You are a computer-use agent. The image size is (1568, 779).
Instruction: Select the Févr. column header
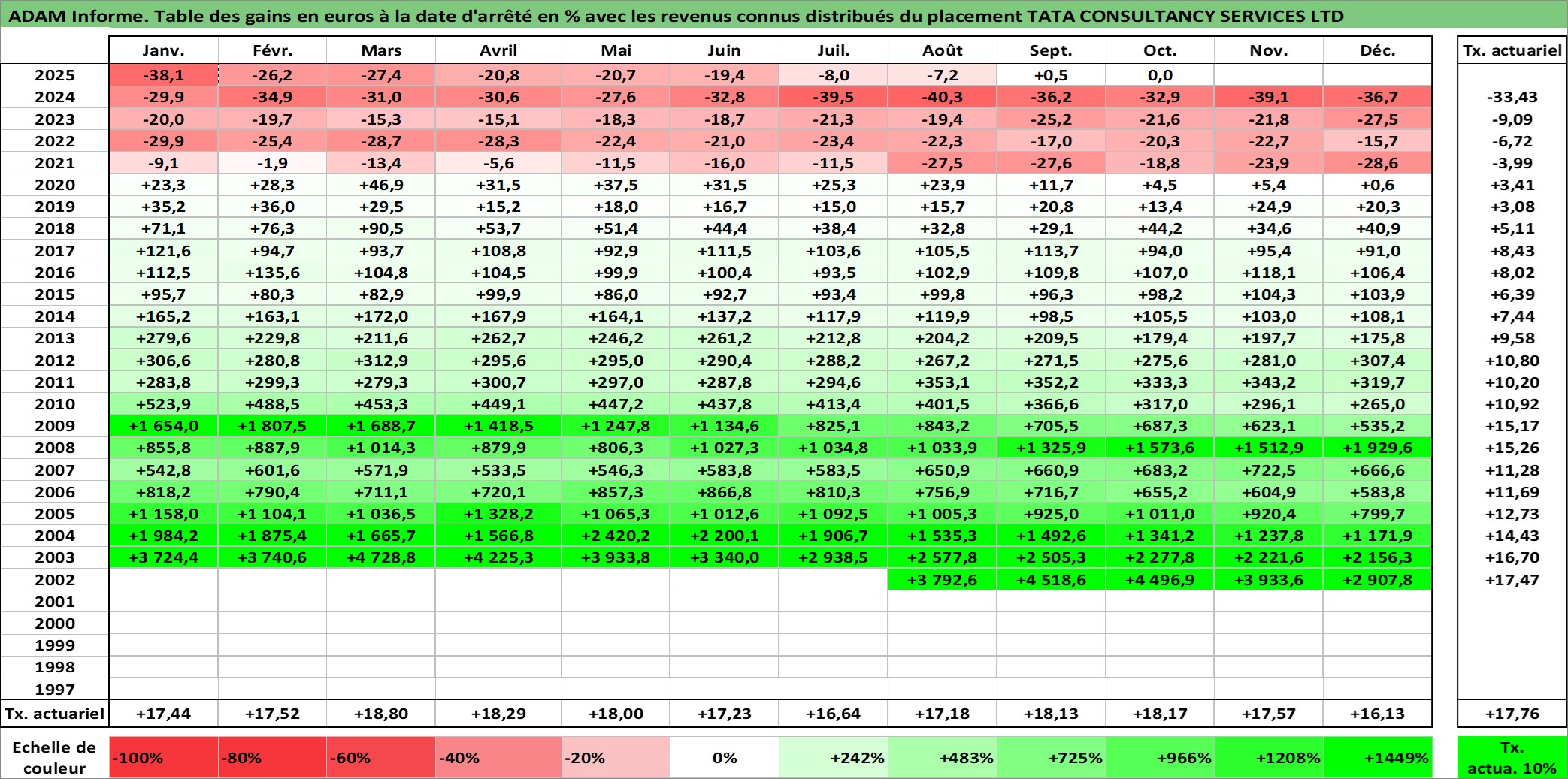[272, 50]
